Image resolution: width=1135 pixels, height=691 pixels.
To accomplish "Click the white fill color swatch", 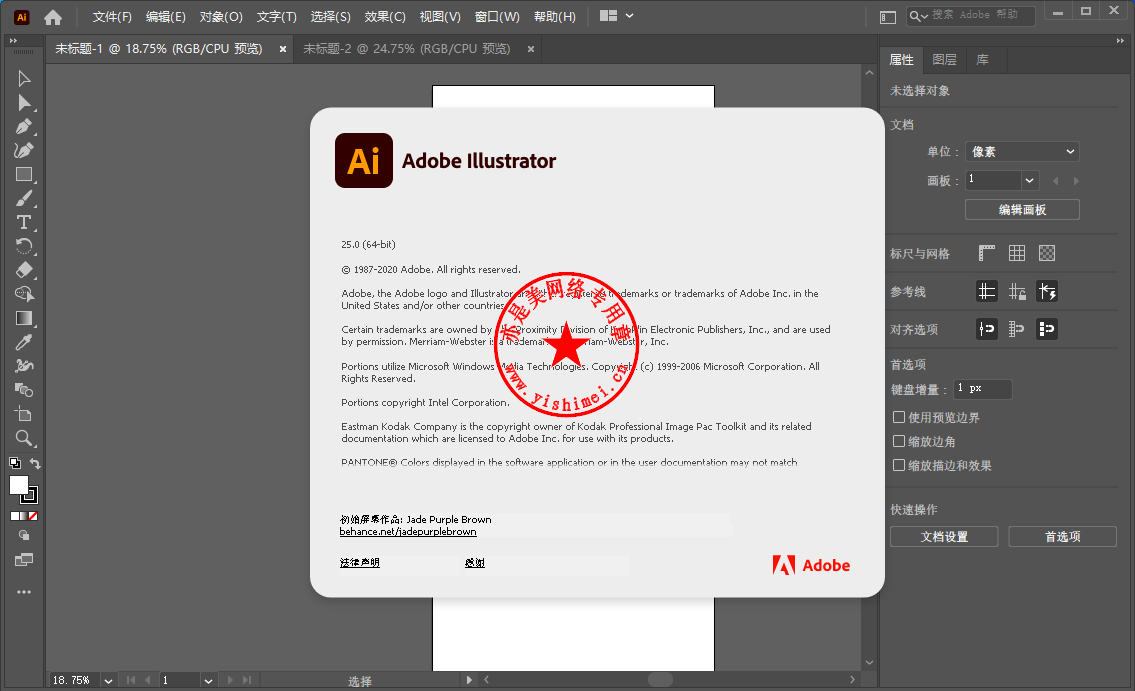I will (x=19, y=485).
